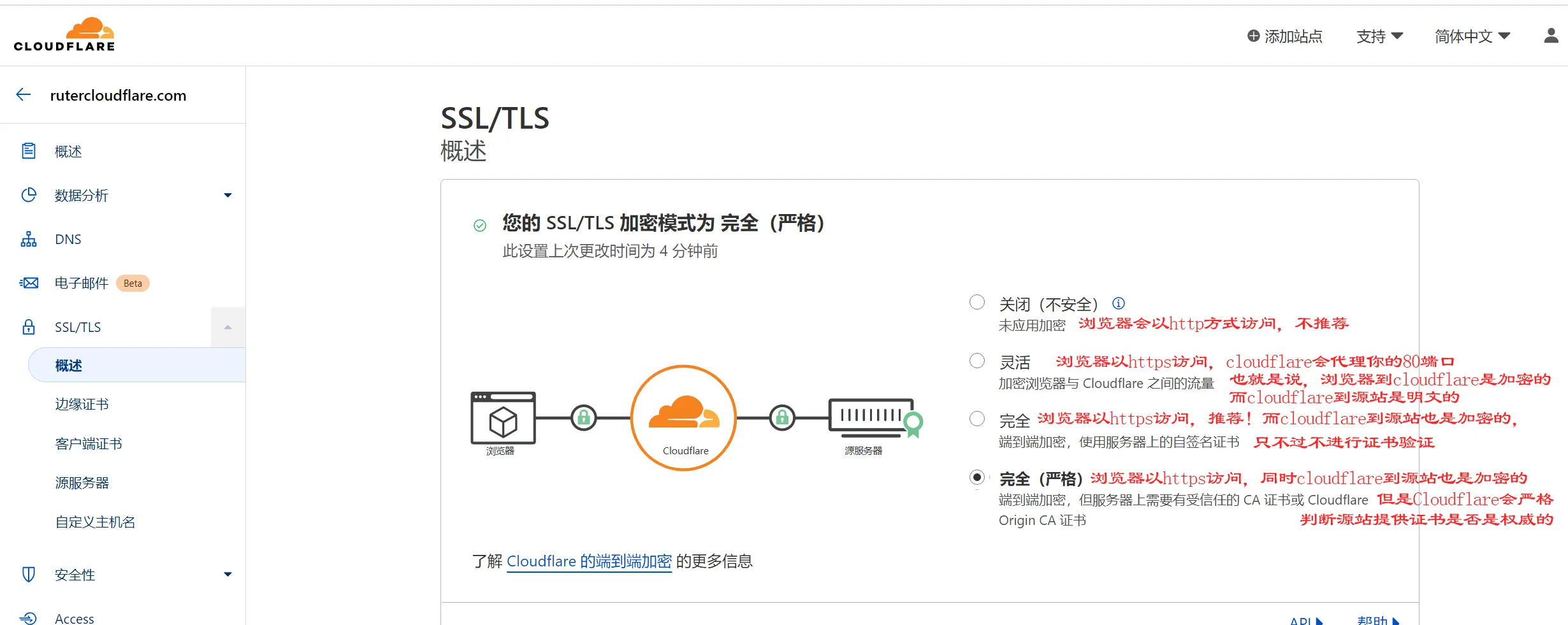Click the Access sidebar icon

[x=29, y=618]
